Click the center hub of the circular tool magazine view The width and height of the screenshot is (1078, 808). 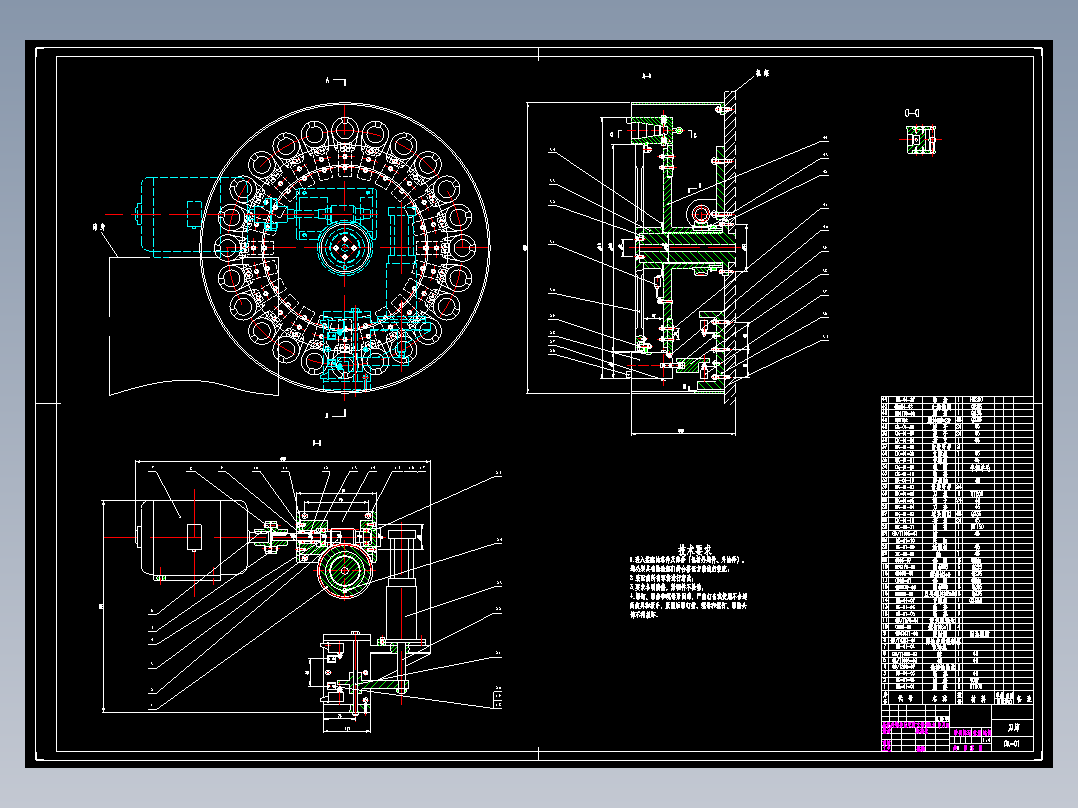tap(344, 248)
